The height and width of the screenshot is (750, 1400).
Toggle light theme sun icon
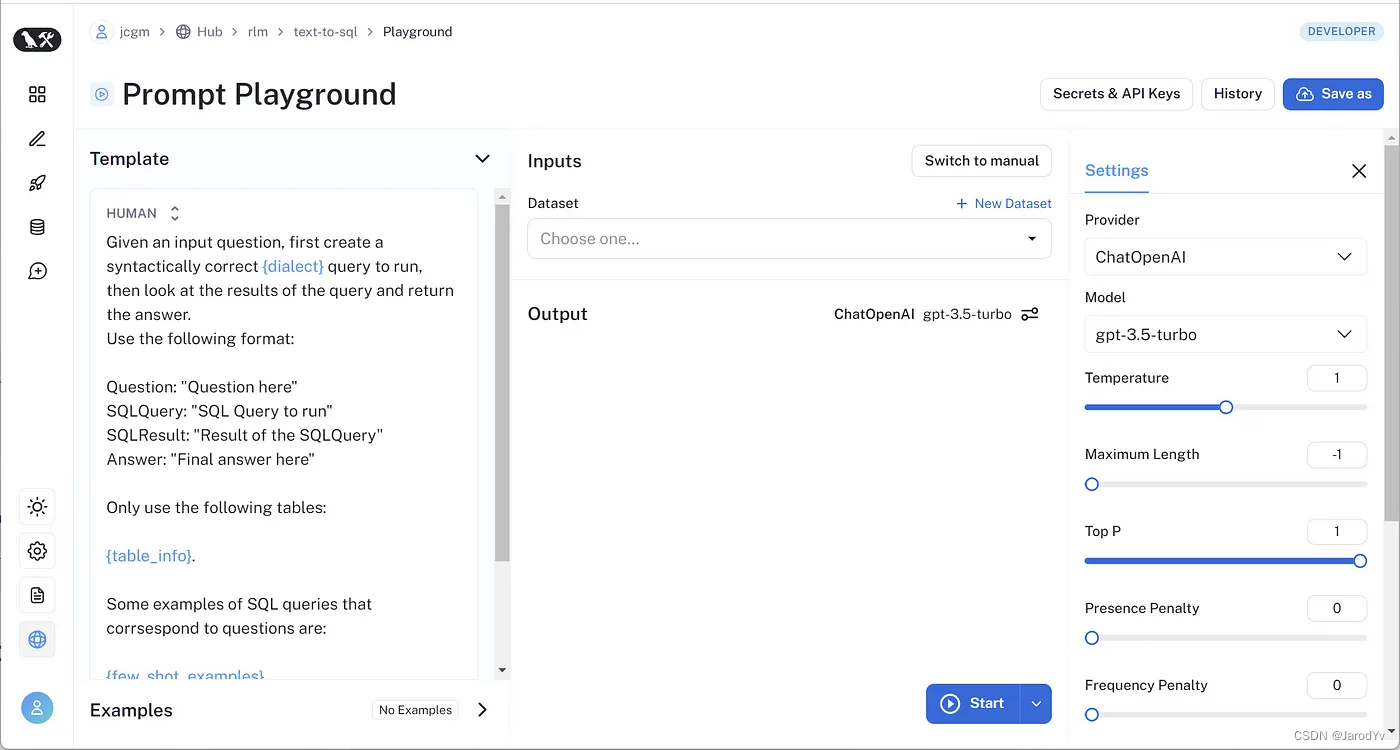click(x=37, y=507)
